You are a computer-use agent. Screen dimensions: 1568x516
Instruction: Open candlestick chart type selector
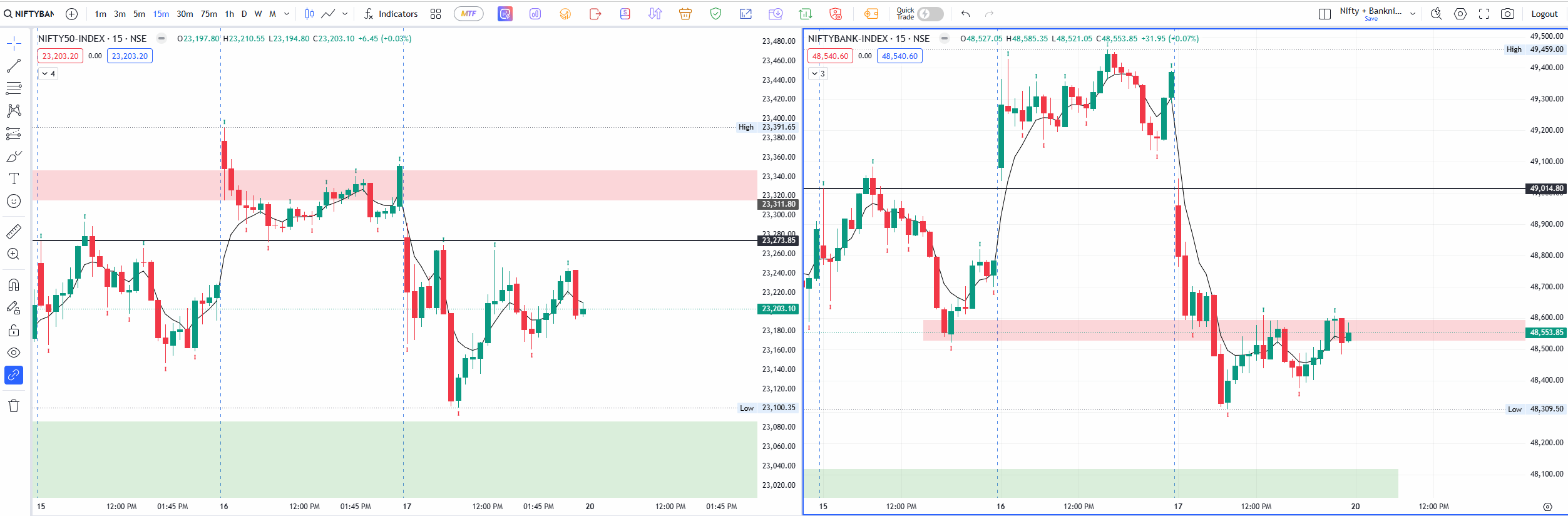309,14
